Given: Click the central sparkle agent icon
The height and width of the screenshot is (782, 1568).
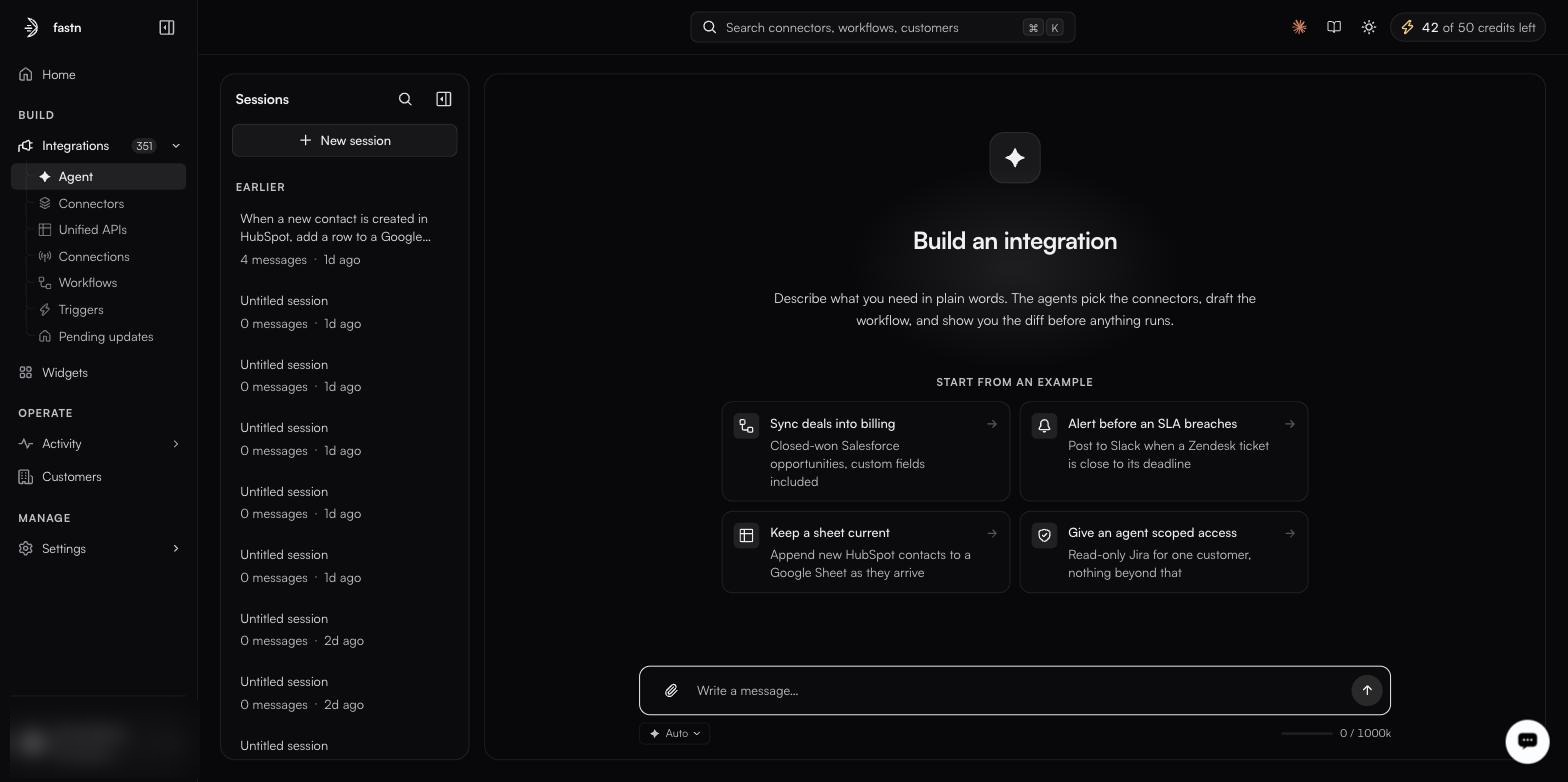Looking at the screenshot, I should pos(1015,157).
